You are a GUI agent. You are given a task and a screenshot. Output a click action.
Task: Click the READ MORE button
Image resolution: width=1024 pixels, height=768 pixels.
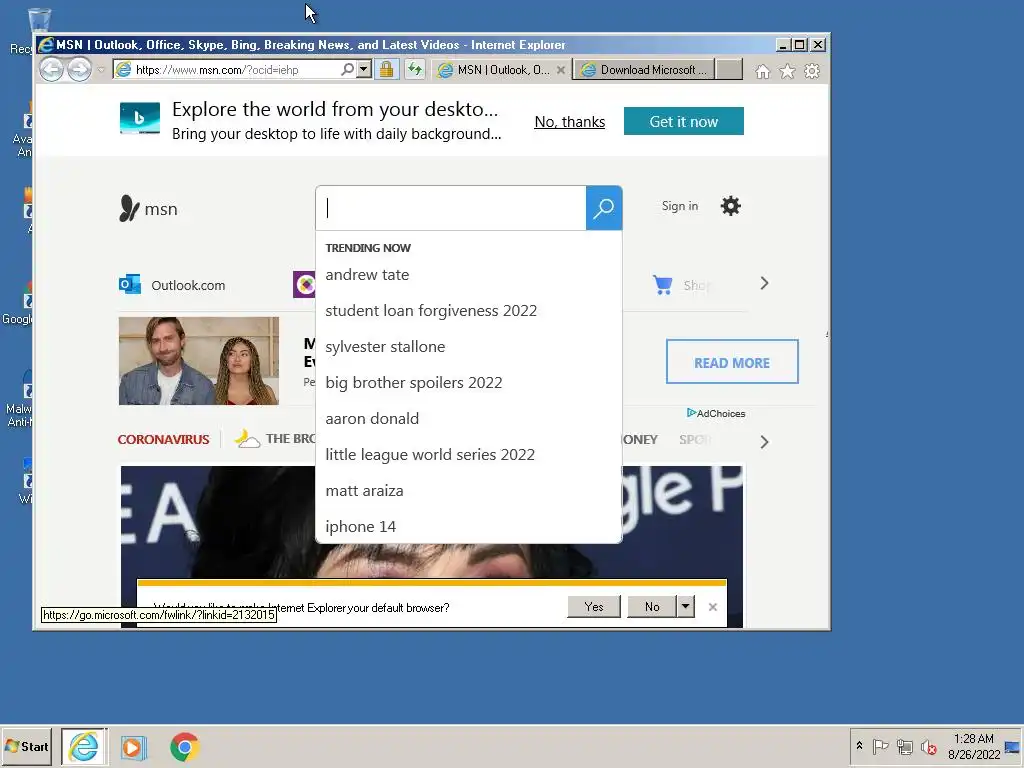point(731,362)
